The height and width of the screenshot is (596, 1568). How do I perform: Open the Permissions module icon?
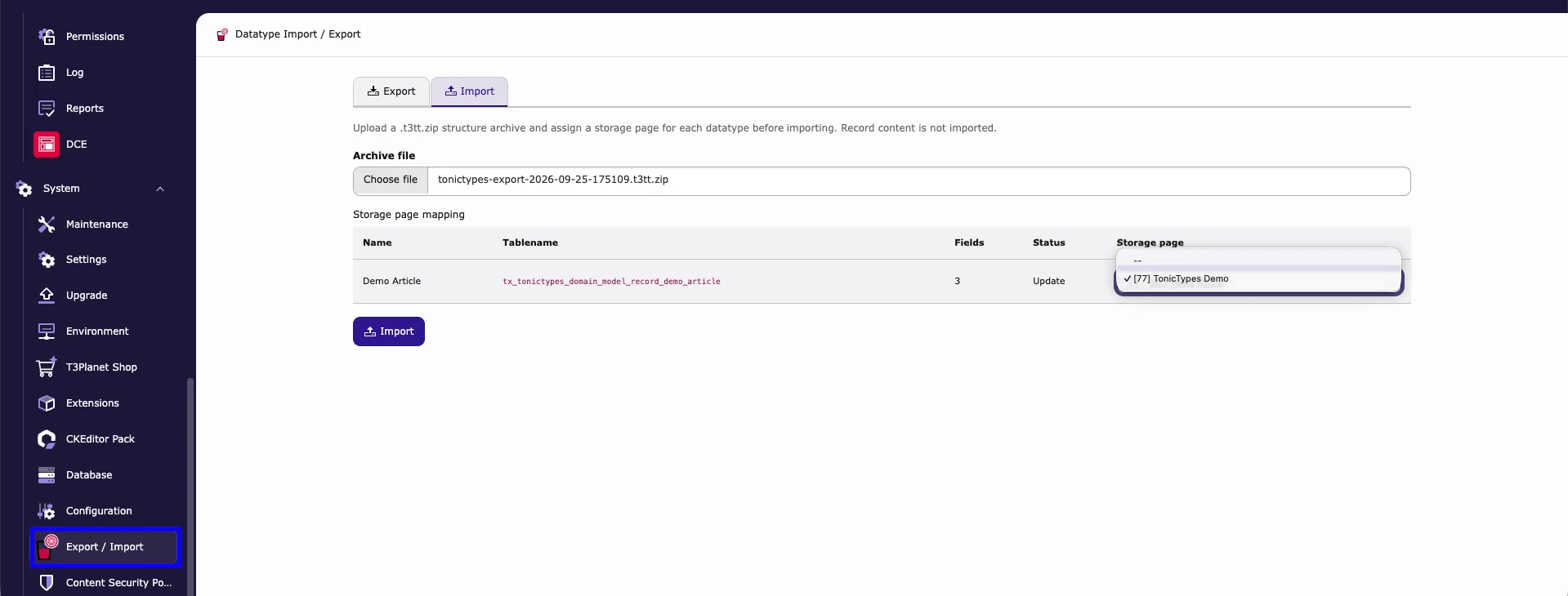pyautogui.click(x=47, y=37)
